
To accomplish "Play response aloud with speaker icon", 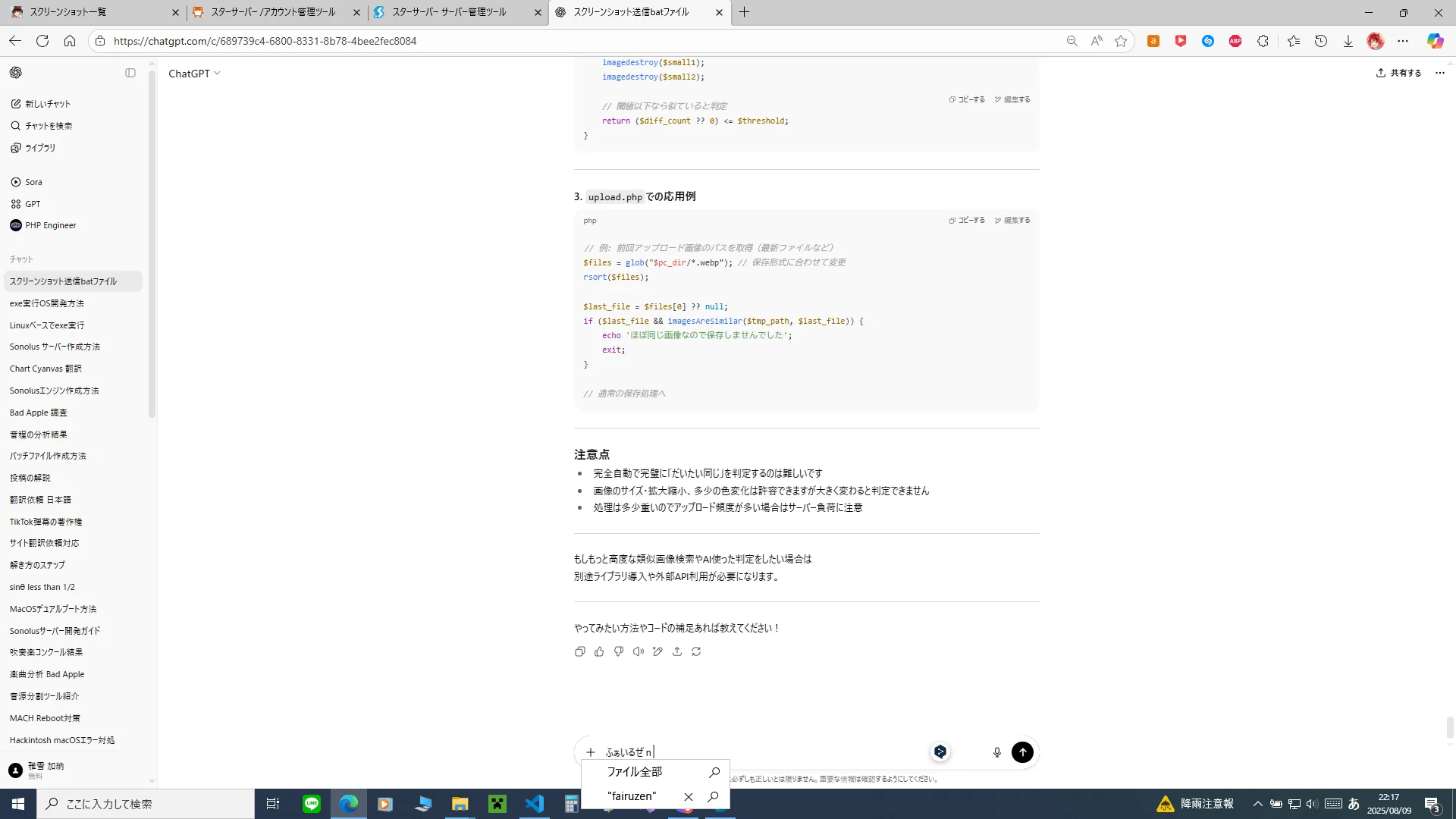I will pos(639,651).
